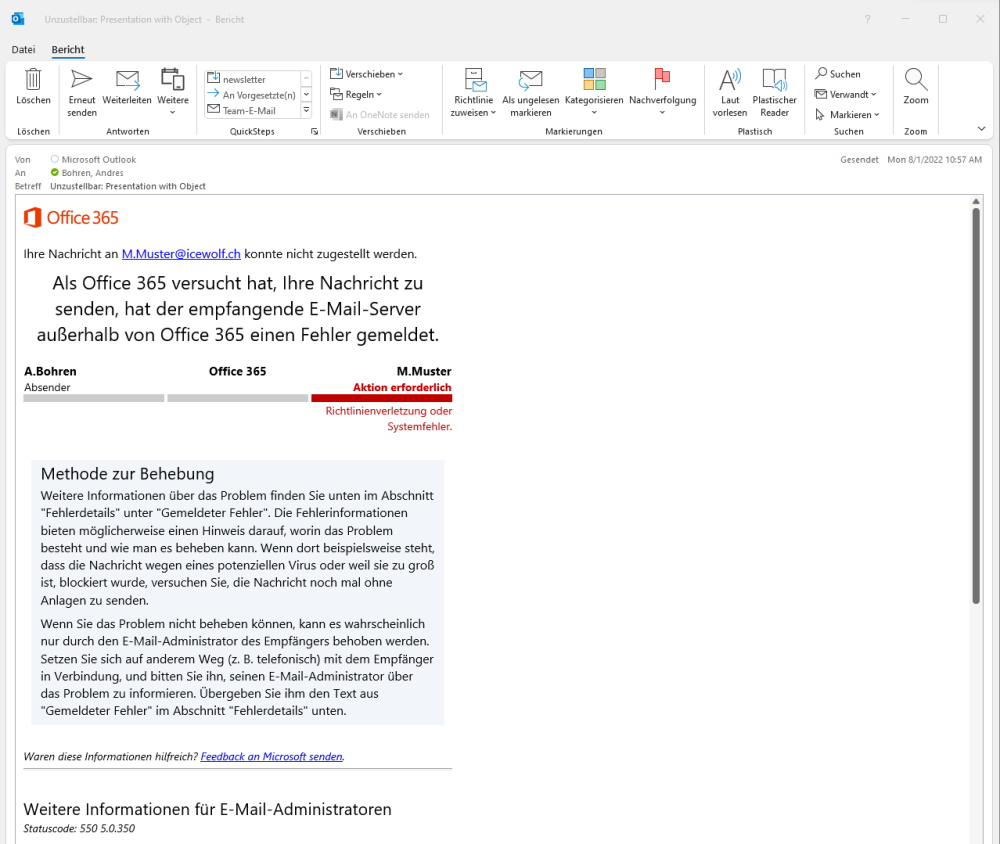Open the M.Muster@icewolf.ch email link

click(181, 254)
